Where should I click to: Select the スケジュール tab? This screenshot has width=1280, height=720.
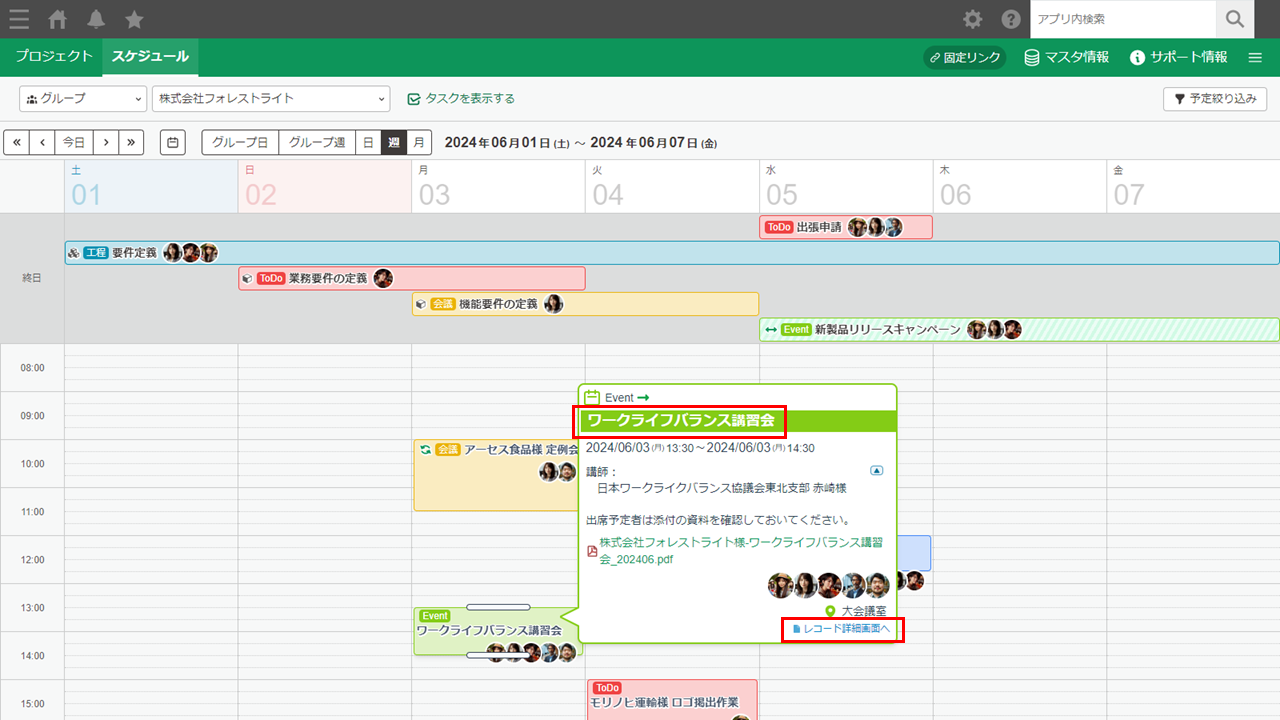150,57
